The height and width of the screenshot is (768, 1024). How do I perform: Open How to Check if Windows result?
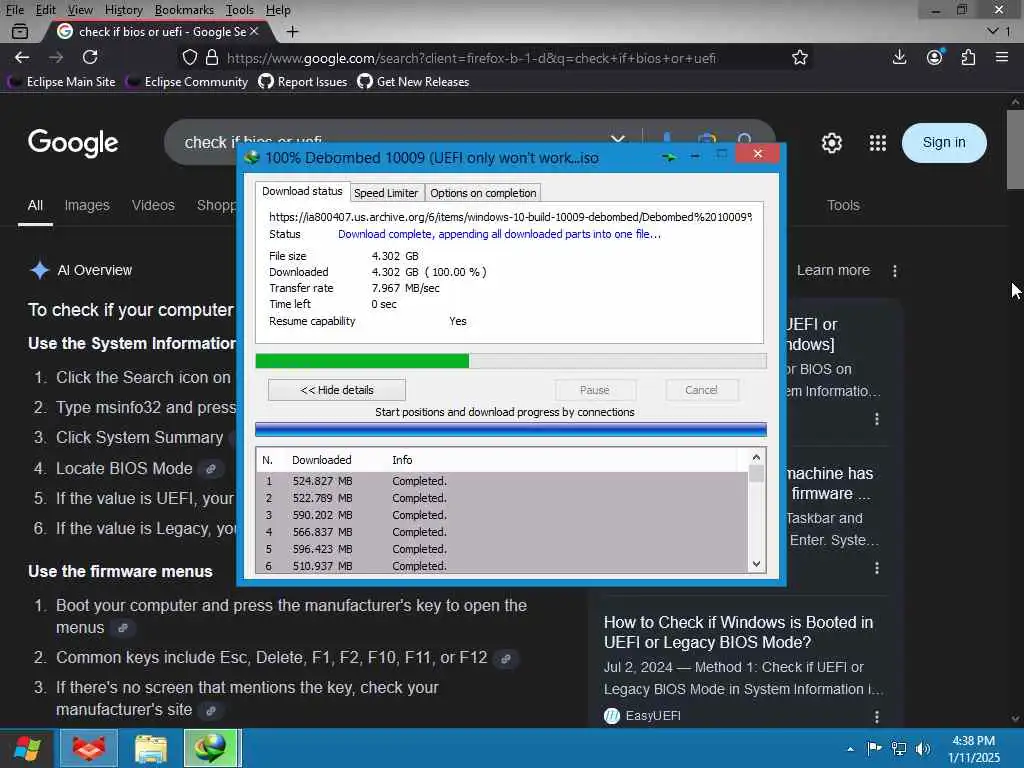[x=739, y=632]
